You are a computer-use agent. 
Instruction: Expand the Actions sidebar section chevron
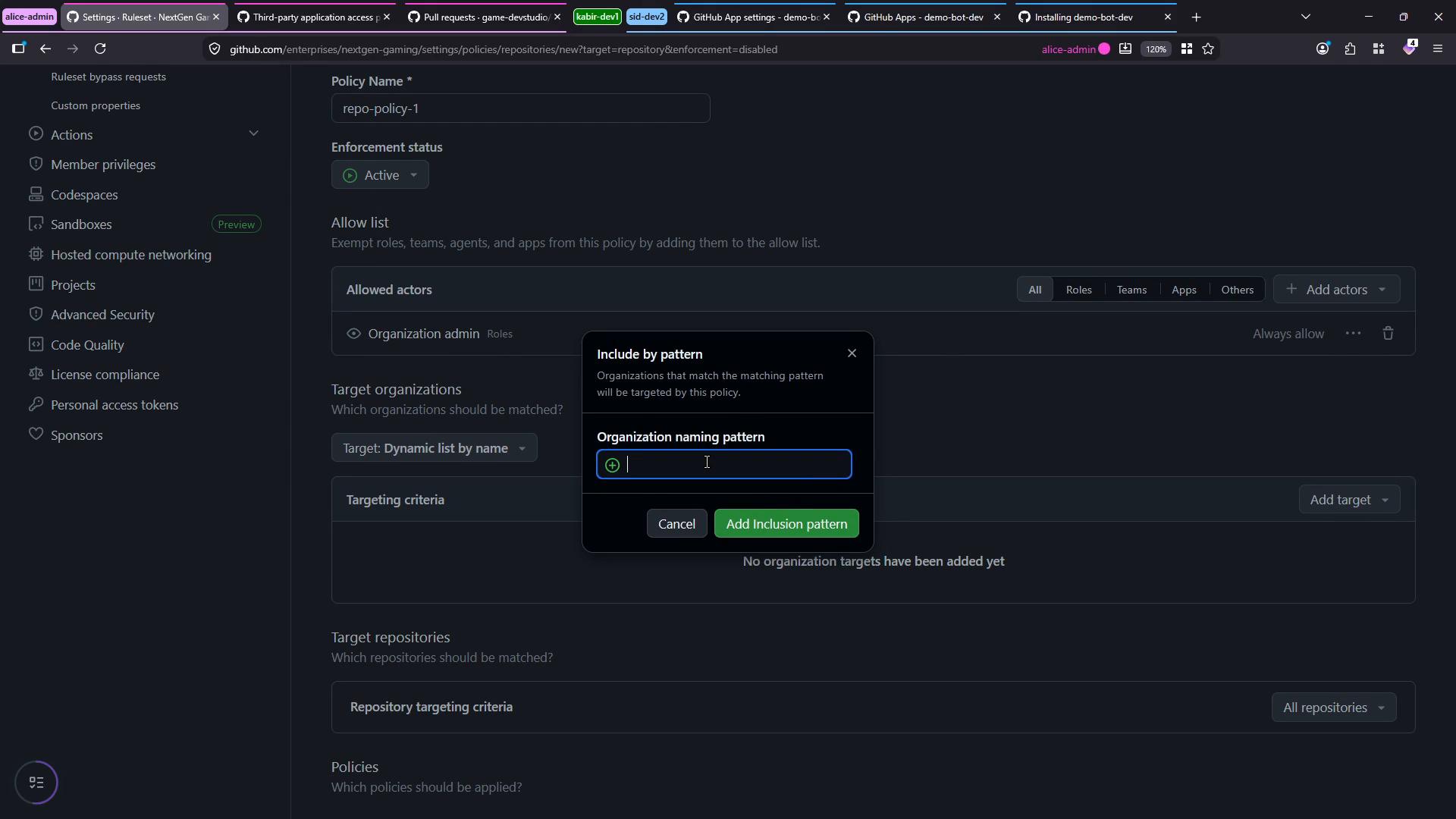coord(253,134)
